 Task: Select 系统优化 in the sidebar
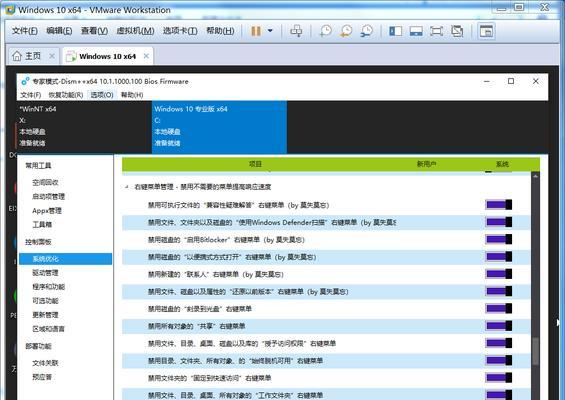pyautogui.click(x=65, y=259)
